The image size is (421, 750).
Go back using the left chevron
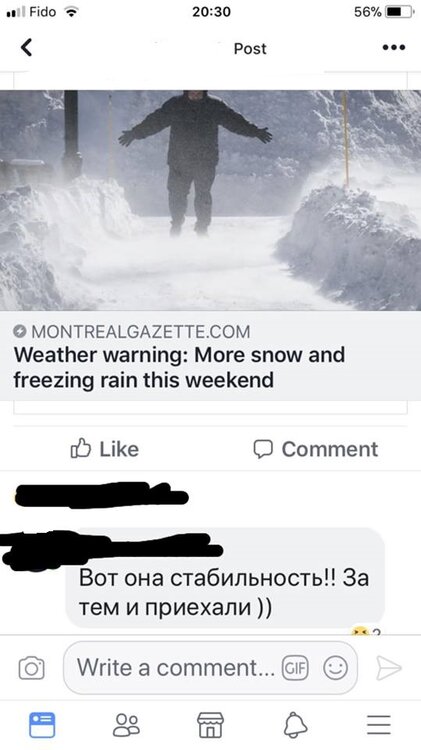coord(27,47)
